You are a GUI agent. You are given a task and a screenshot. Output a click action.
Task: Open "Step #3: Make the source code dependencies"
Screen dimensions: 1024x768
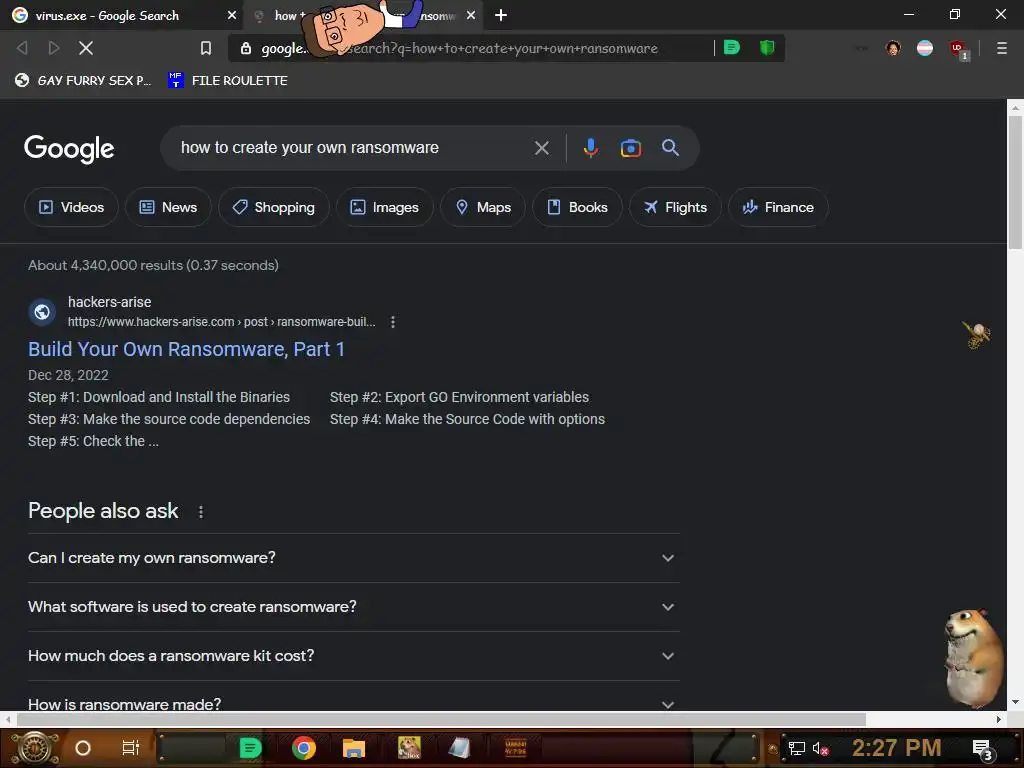click(x=169, y=419)
